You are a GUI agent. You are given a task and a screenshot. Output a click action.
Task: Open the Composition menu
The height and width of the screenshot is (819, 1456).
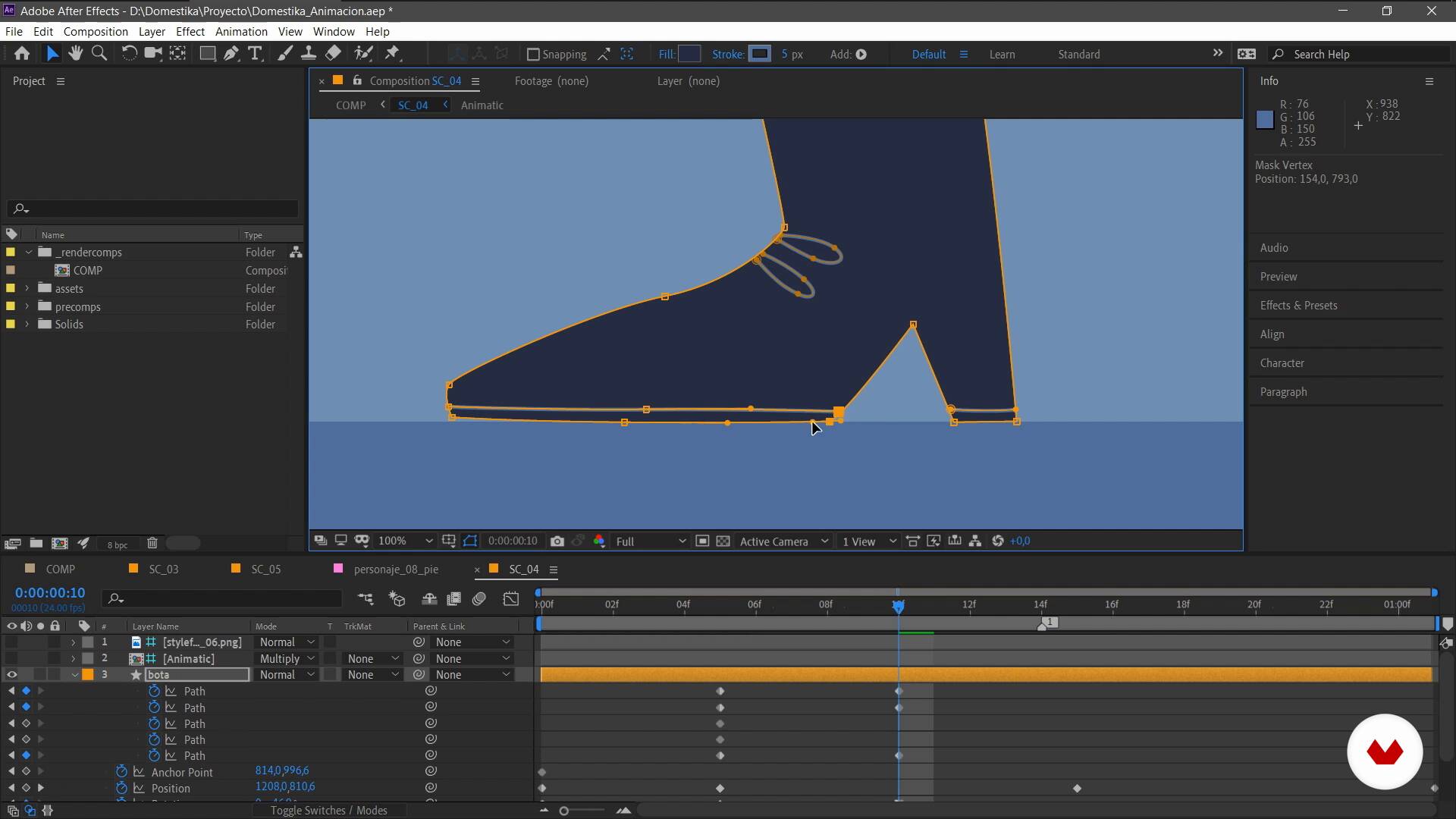96,32
